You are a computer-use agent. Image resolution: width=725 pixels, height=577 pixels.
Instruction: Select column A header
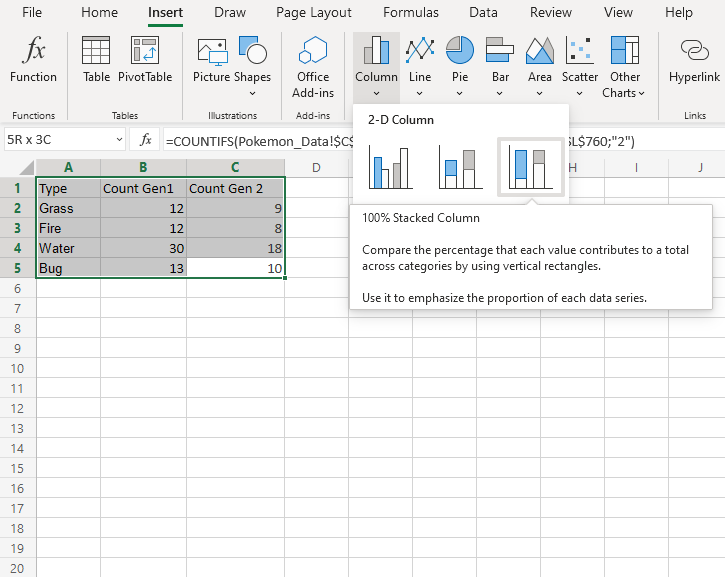[x=68, y=167]
